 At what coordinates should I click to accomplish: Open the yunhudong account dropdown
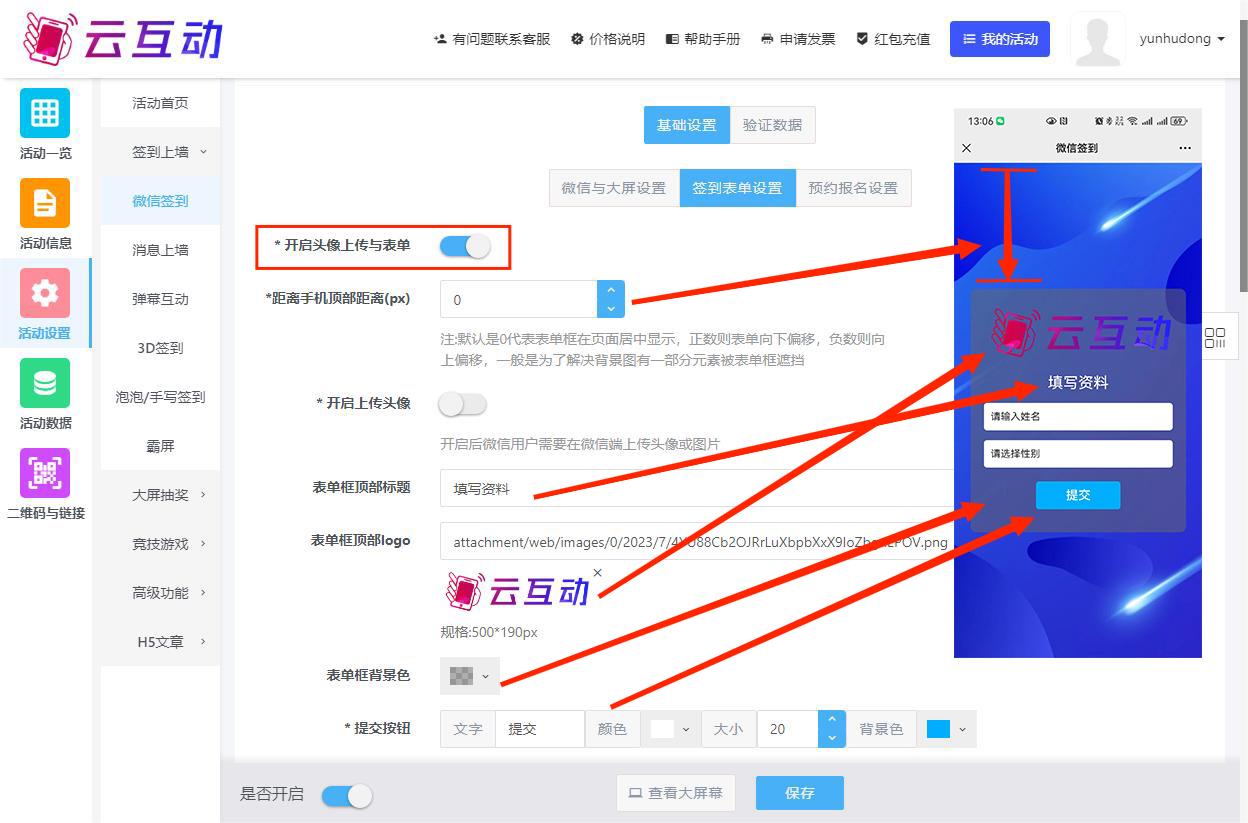coord(1182,39)
